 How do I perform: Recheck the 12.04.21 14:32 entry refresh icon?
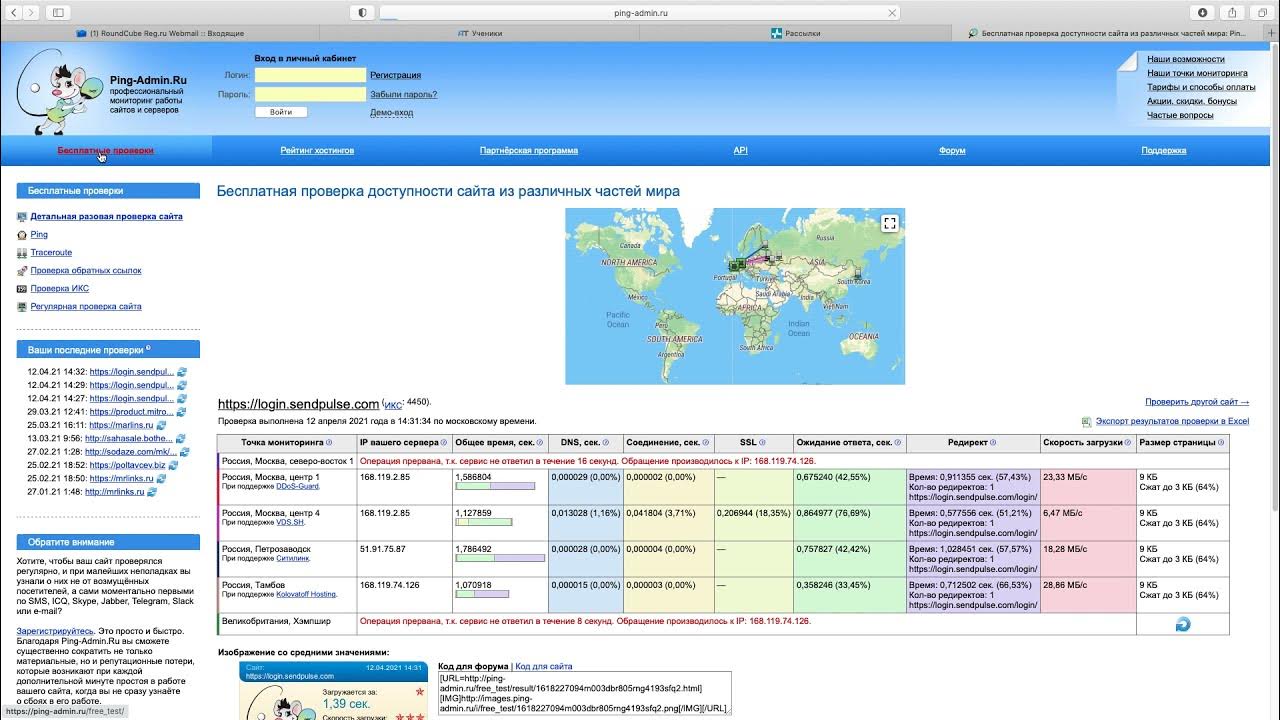[x=182, y=372]
